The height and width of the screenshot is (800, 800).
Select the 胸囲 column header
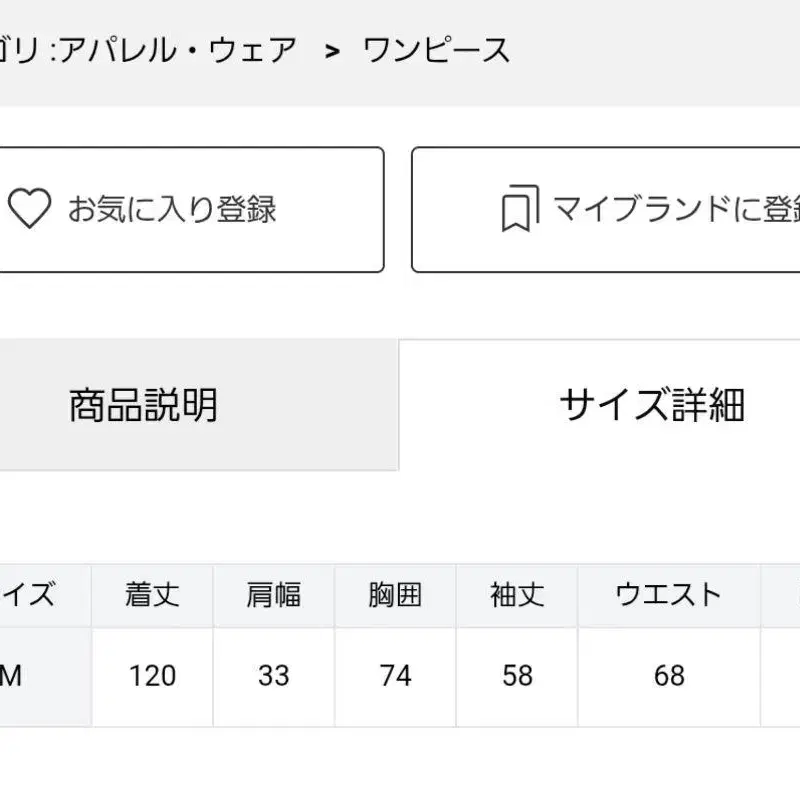pyautogui.click(x=395, y=595)
